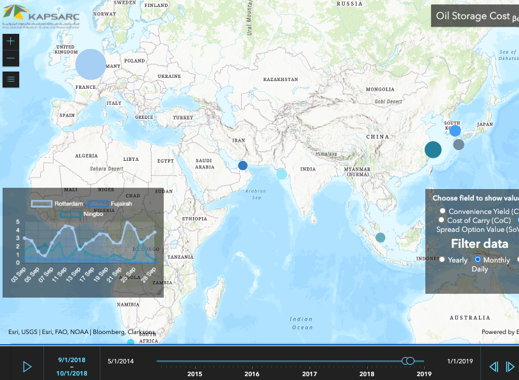Zoom in with the plus button
Viewport: 519px width, 380px height.
(11, 41)
